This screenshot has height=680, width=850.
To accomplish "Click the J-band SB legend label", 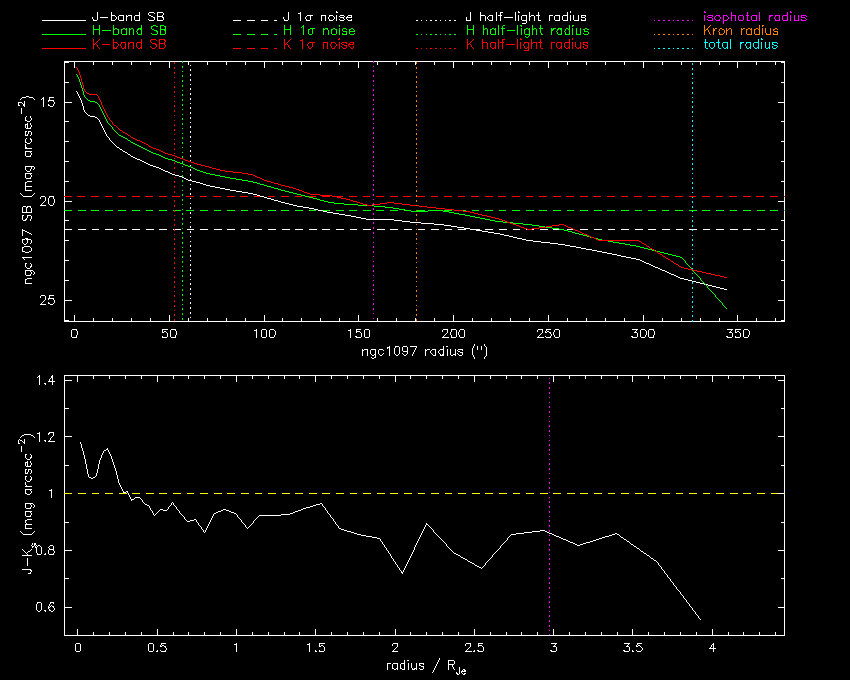I will pyautogui.click(x=128, y=17).
